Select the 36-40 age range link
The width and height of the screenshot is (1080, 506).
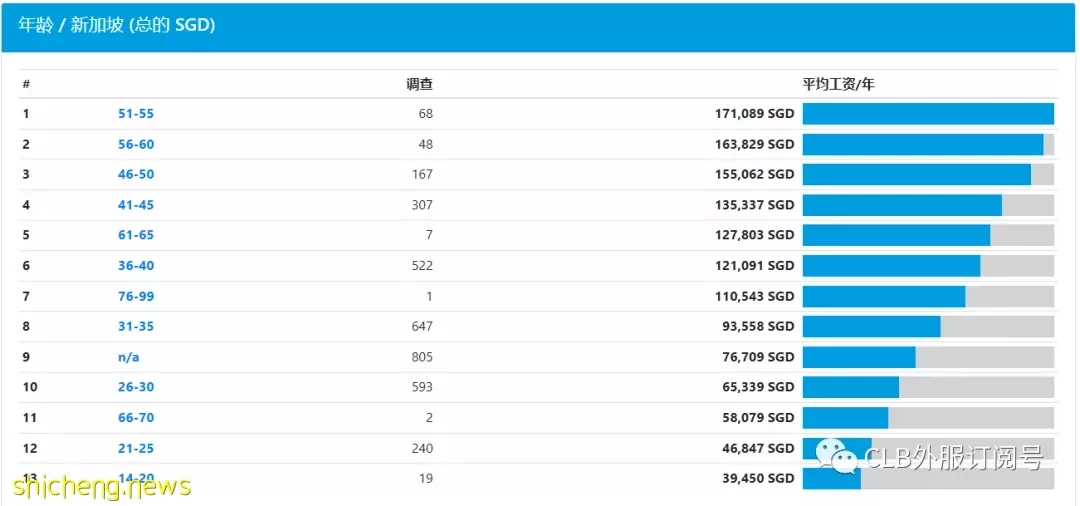136,266
